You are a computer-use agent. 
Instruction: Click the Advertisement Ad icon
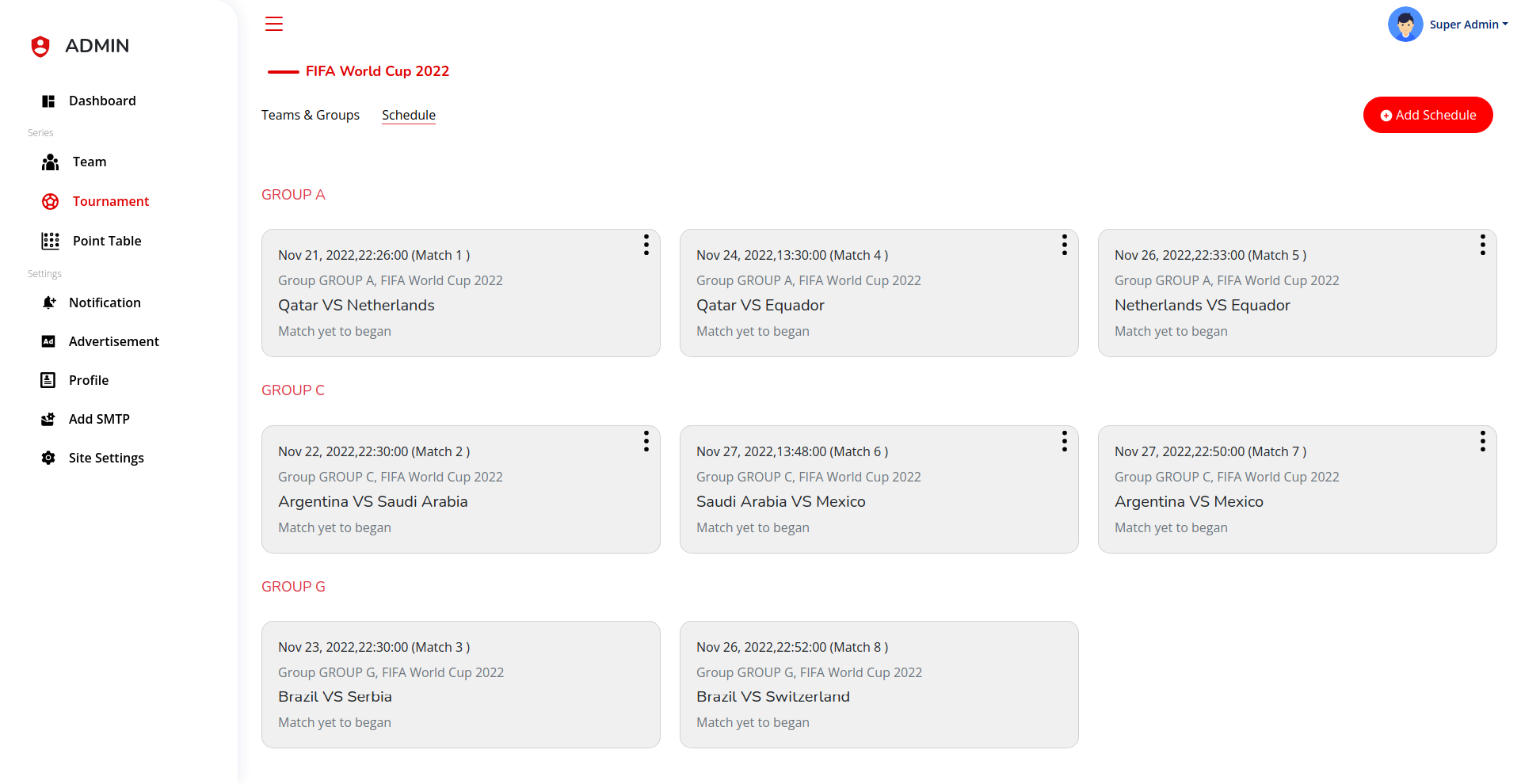click(x=48, y=341)
